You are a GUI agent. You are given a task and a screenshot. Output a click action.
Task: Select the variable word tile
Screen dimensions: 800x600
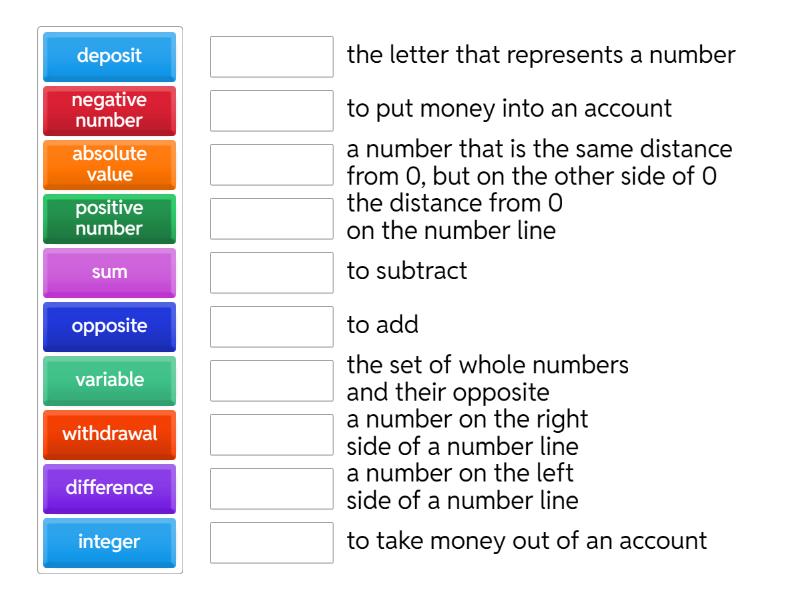click(108, 380)
